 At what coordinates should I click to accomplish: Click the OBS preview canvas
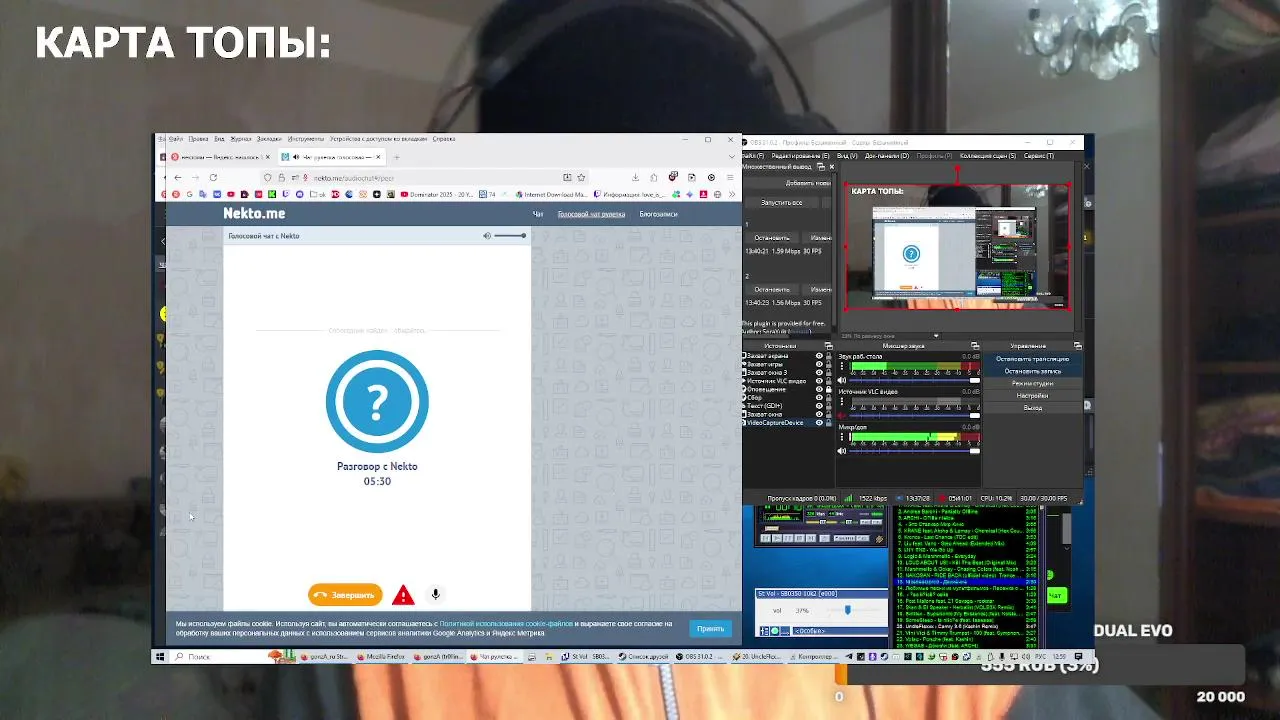957,246
